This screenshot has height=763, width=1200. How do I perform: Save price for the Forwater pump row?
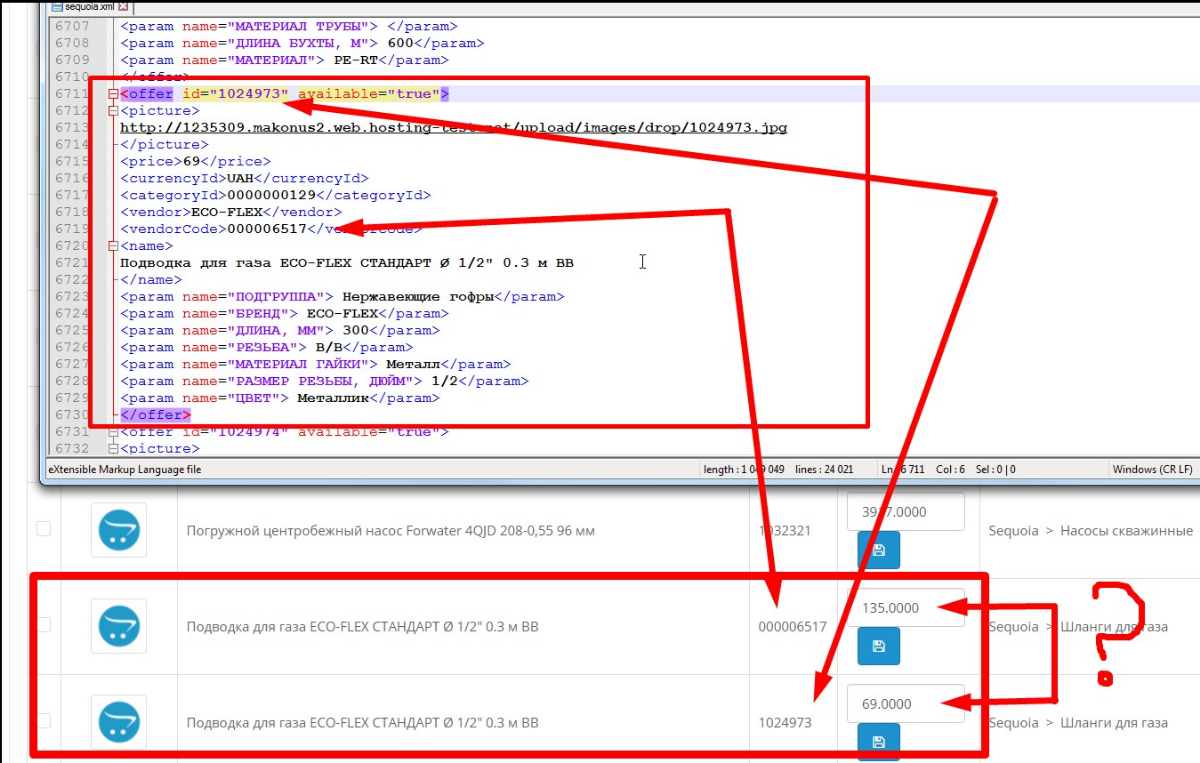coord(878,550)
